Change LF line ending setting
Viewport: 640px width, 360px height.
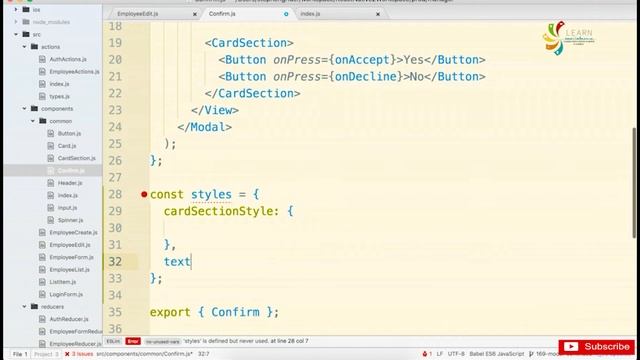coord(440,354)
